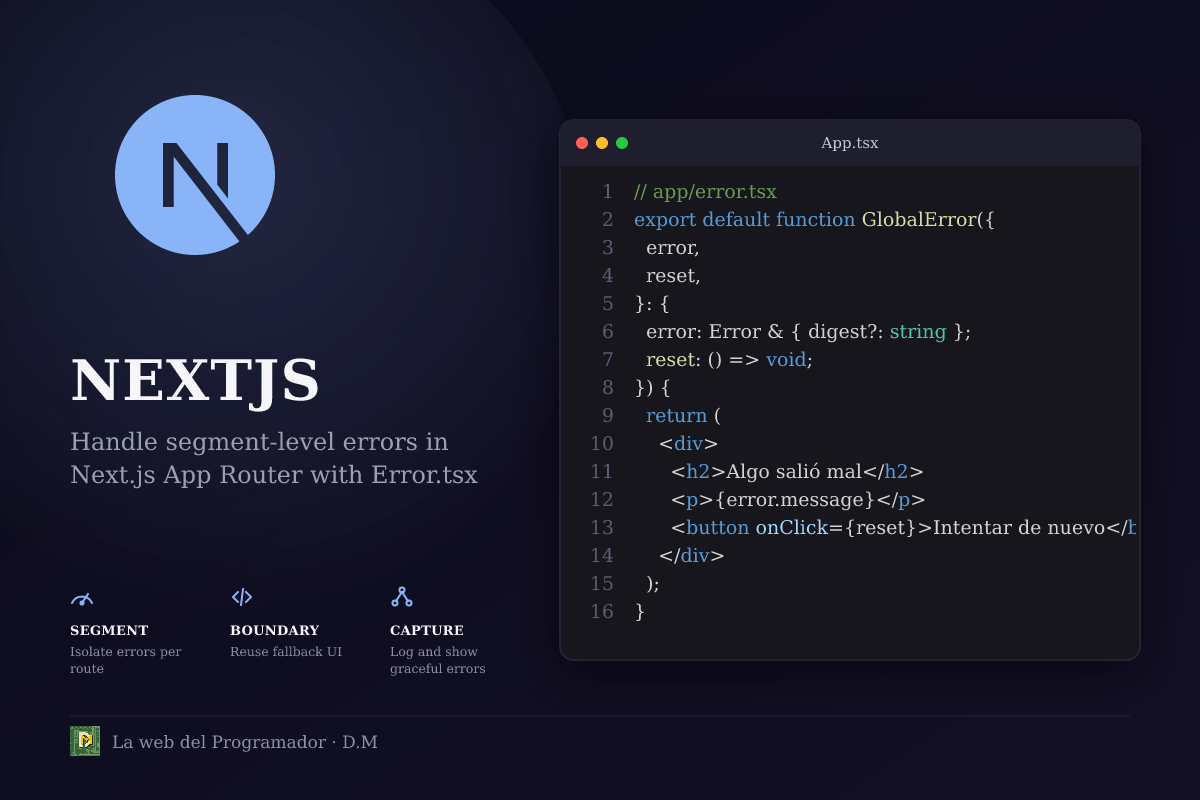Click 'error,' parameter on line 3

(x=673, y=247)
